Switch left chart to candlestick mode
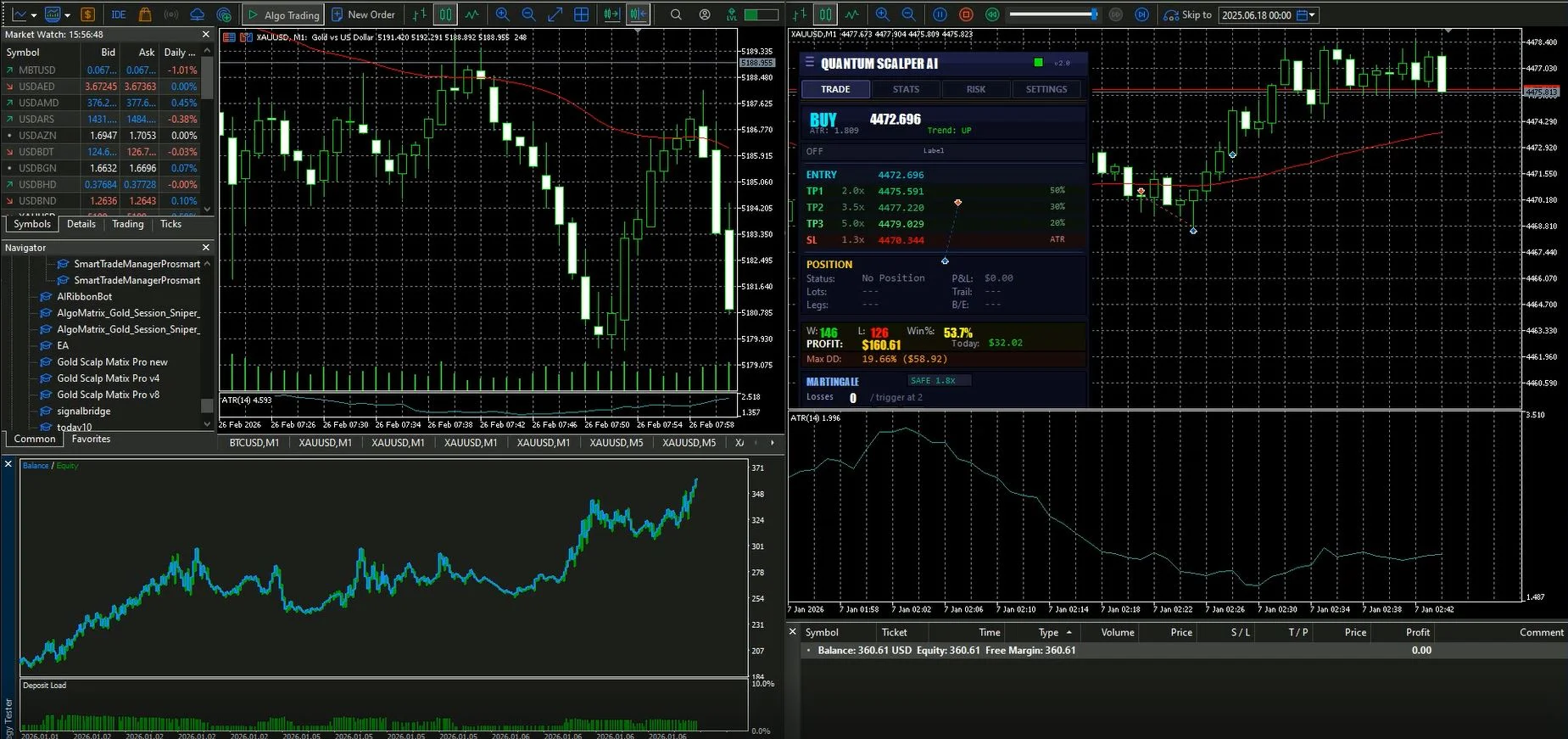This screenshot has width=1568, height=739. pos(445,14)
